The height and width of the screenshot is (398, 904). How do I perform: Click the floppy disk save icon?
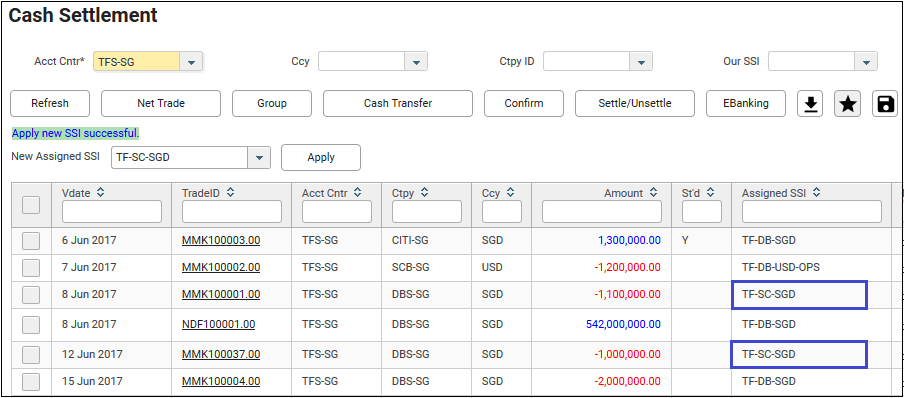click(885, 104)
